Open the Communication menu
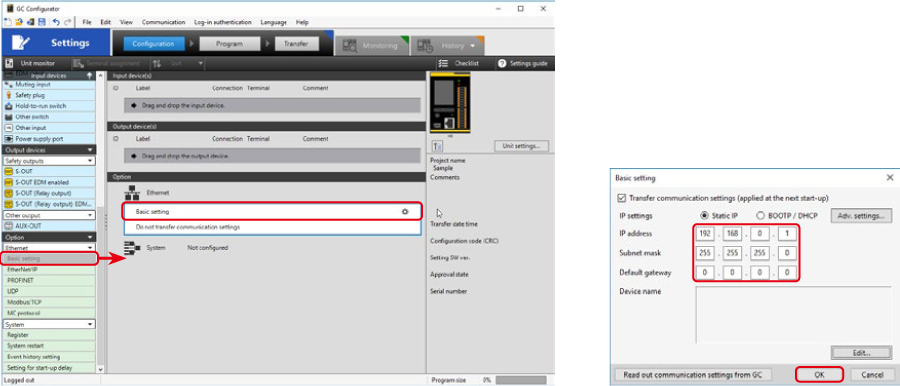 (x=164, y=22)
